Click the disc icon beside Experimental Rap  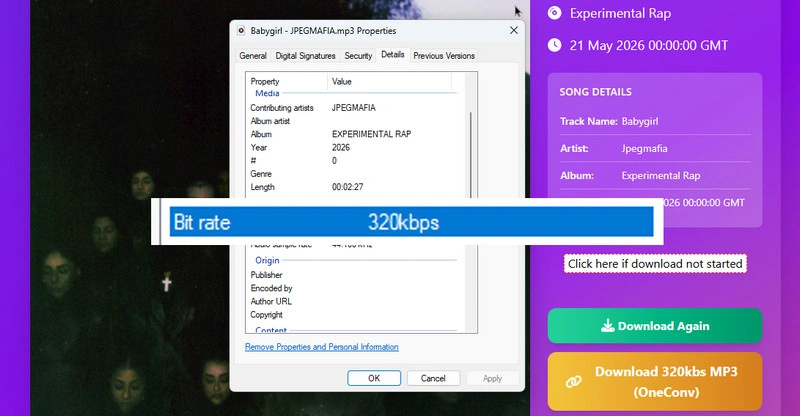(x=555, y=13)
